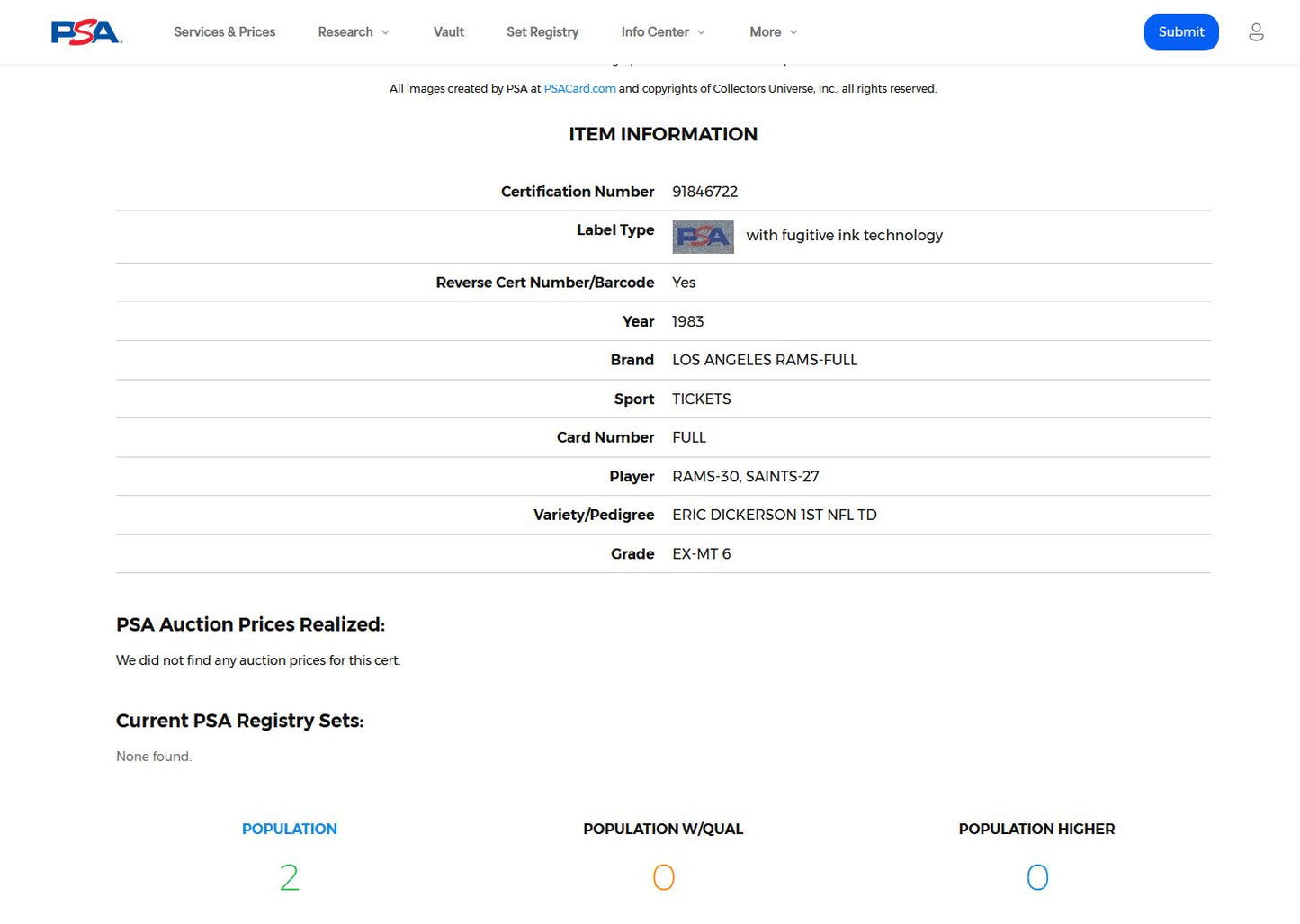Click certification number 91846722
The height and width of the screenshot is (924, 1300).
tap(704, 192)
